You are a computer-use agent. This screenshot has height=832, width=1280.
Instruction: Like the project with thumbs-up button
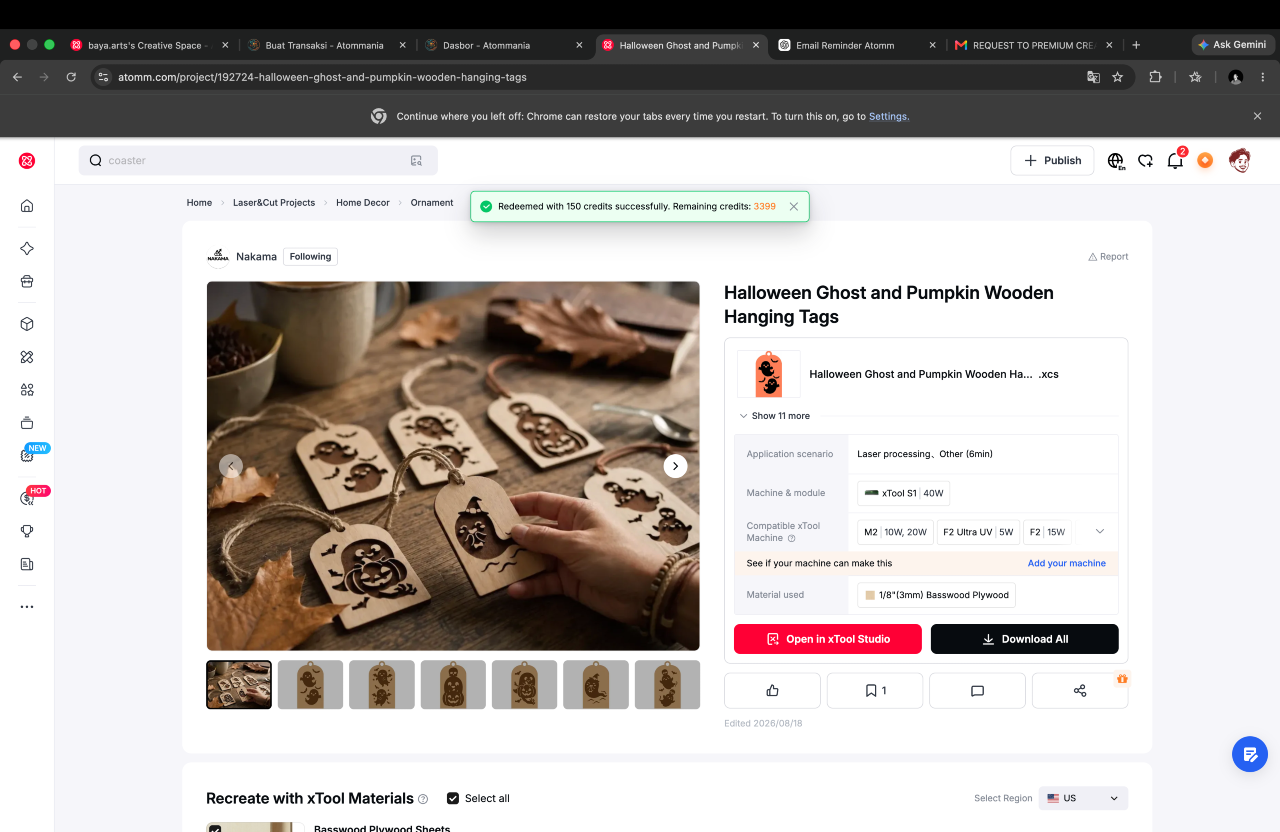tap(772, 691)
